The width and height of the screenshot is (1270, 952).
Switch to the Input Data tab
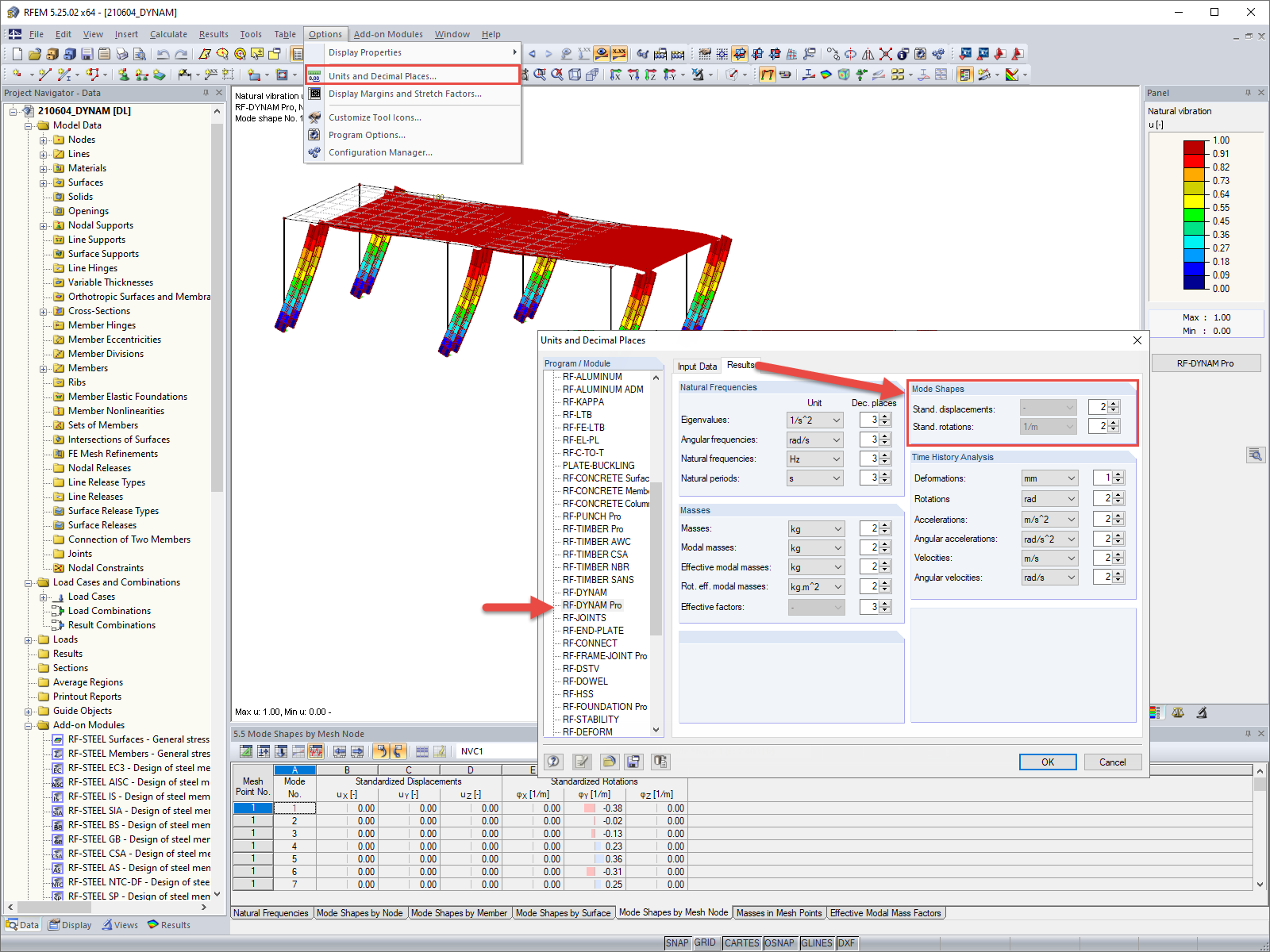697,367
